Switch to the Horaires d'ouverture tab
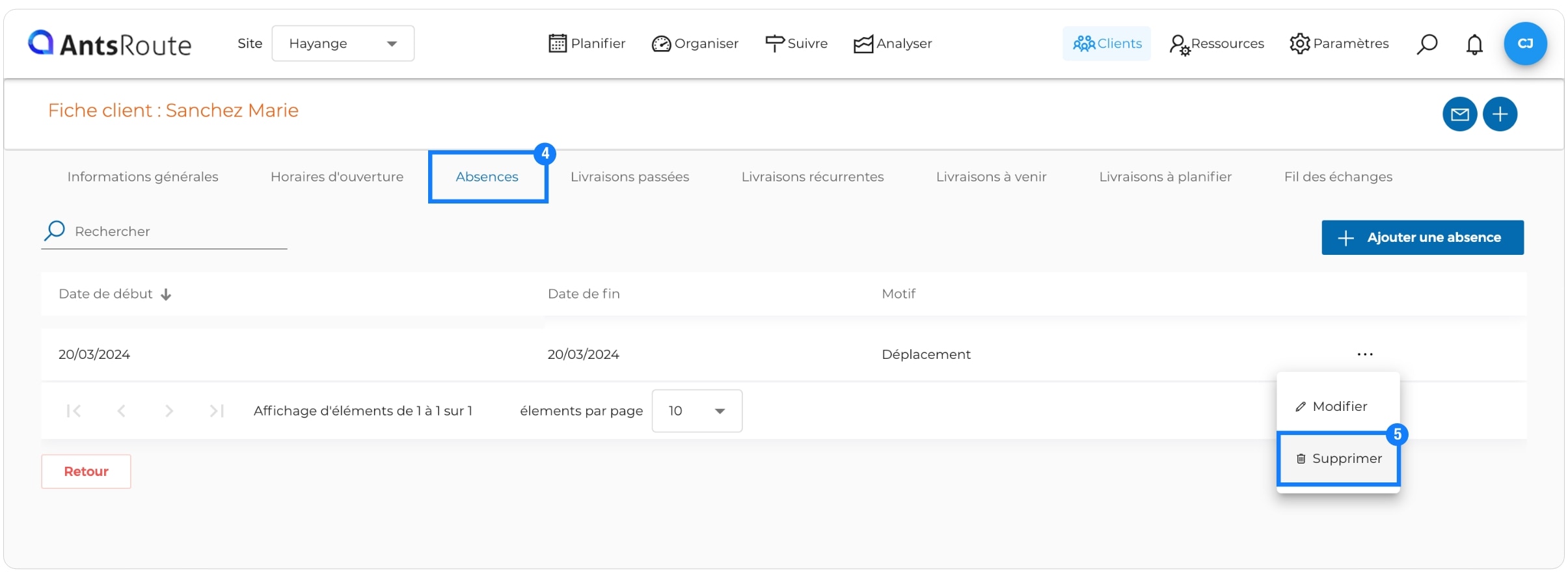The height and width of the screenshot is (578, 1568). (337, 177)
